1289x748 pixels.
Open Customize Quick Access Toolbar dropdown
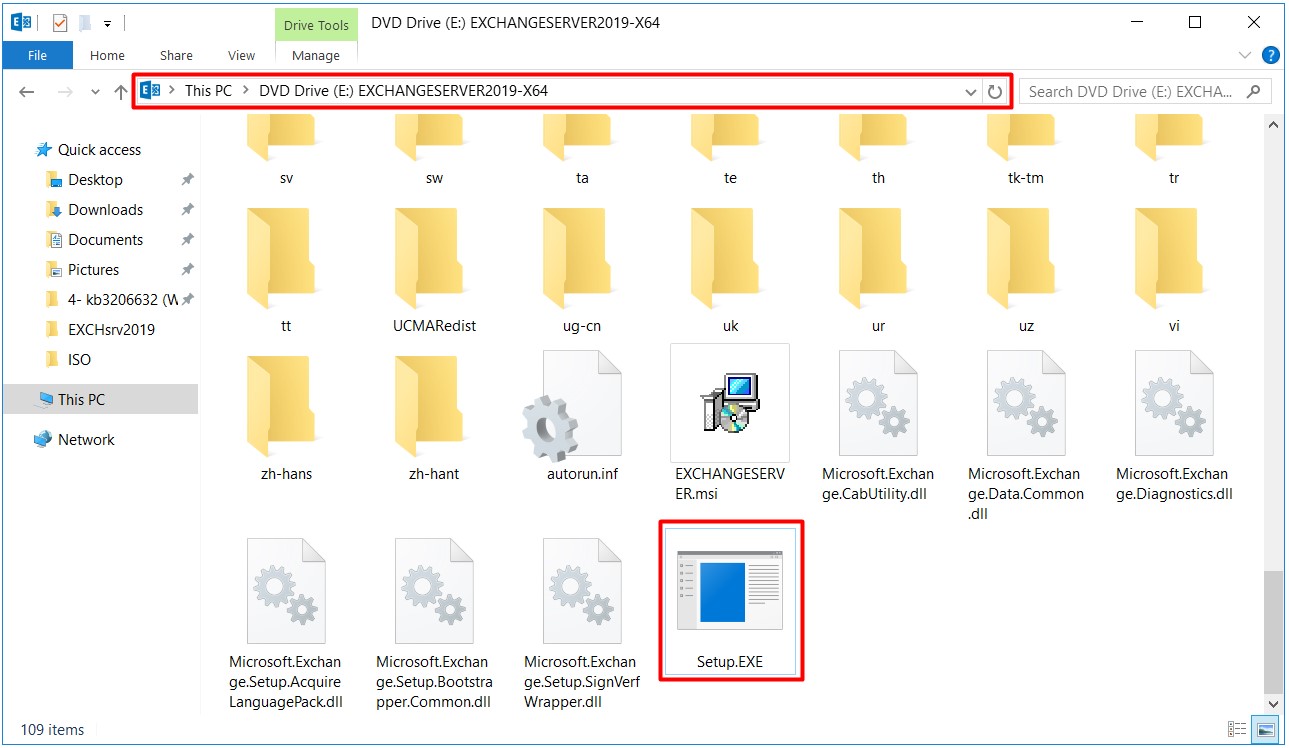pyautogui.click(x=108, y=22)
